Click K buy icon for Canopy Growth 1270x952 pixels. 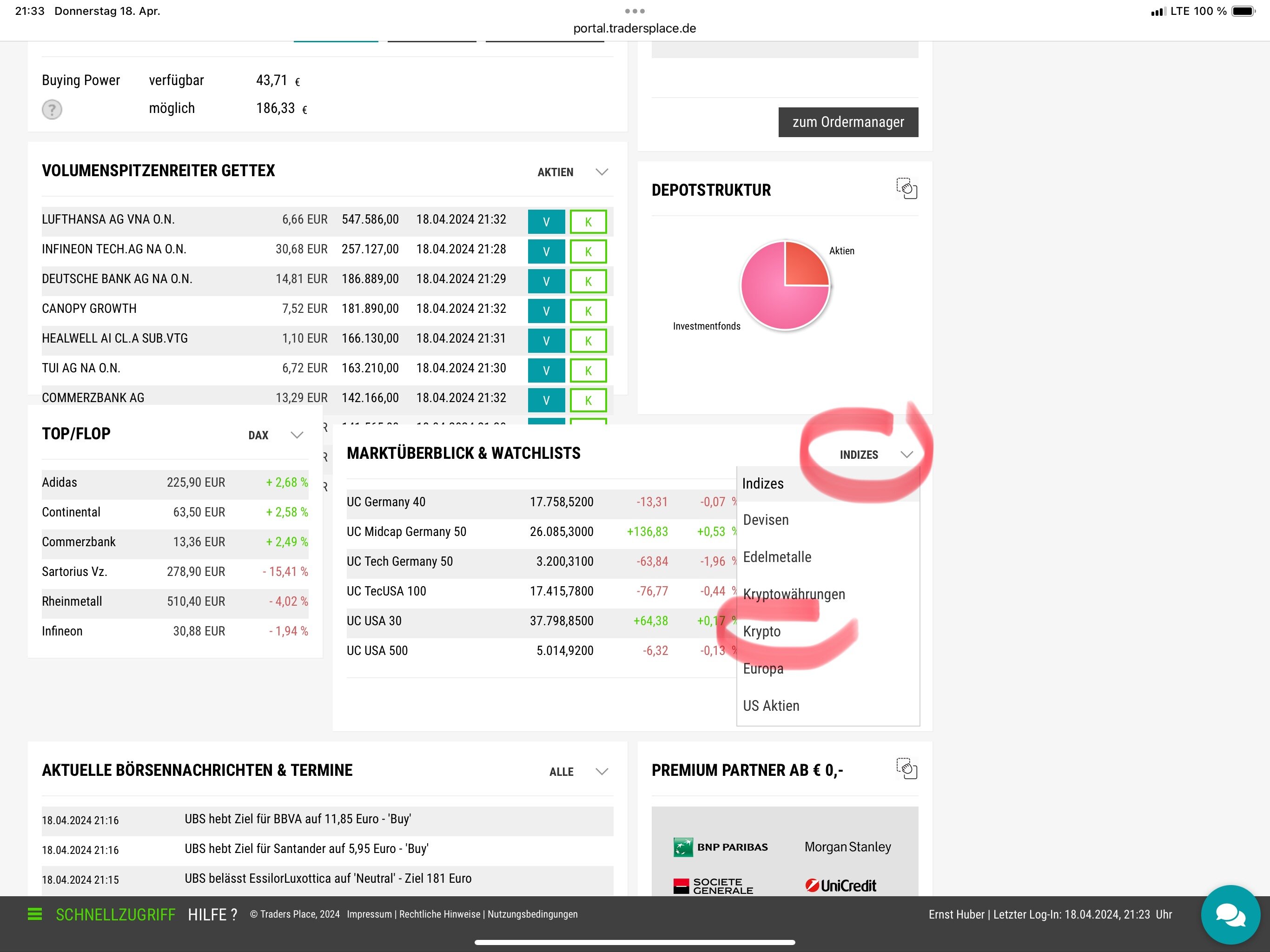[x=588, y=311]
